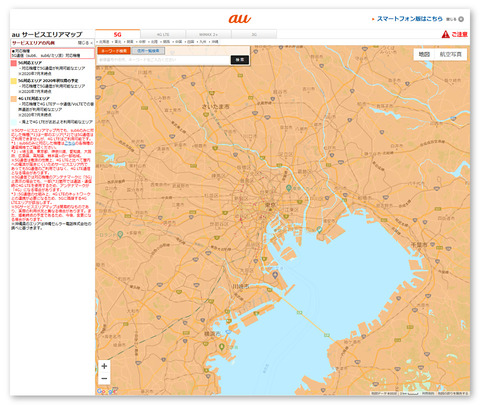Screen dimensions: 480x405
Task: Close with the gray circle icon
Action: click(461, 19)
